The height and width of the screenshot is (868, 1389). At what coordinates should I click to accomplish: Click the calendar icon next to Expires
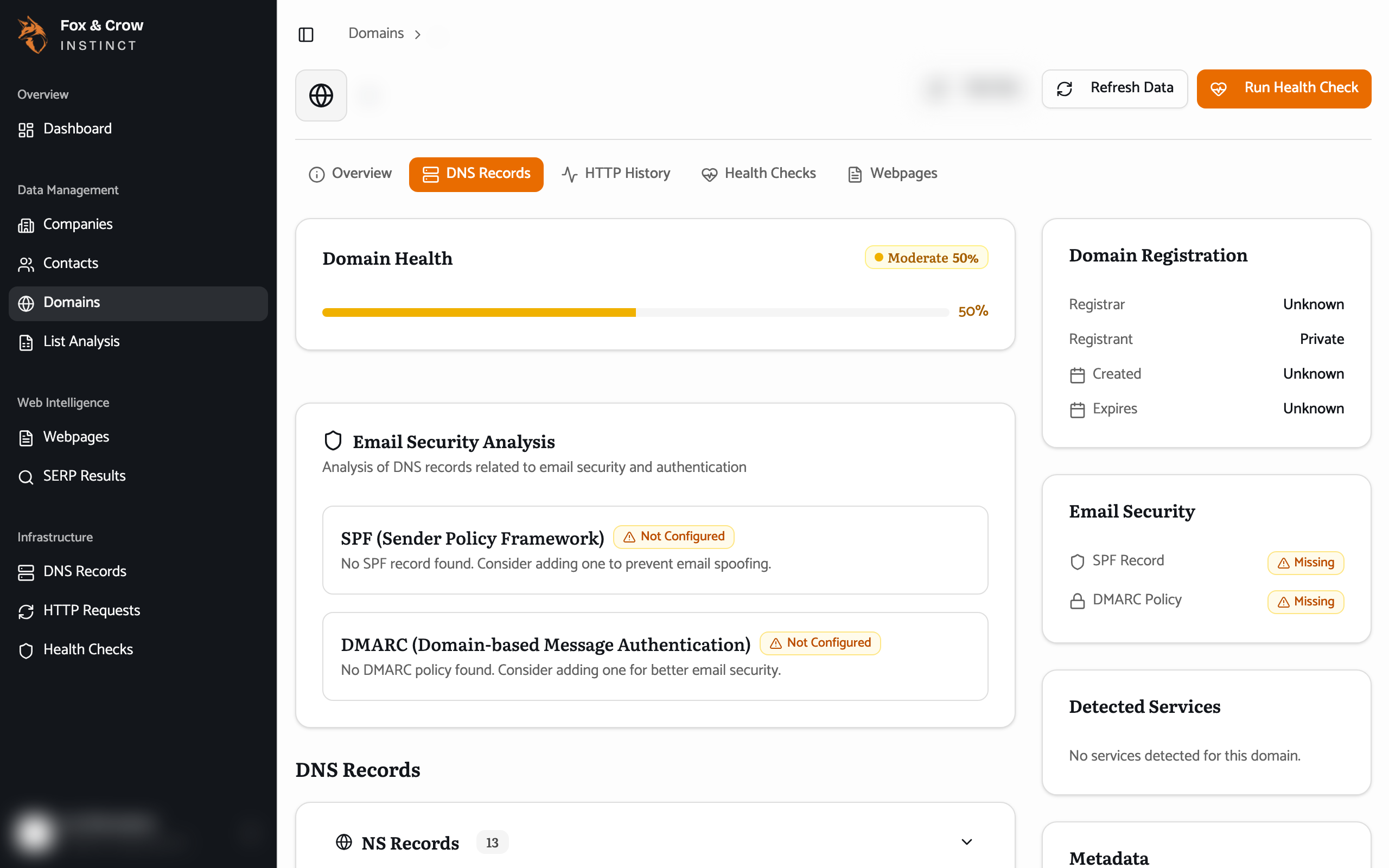pyautogui.click(x=1078, y=409)
